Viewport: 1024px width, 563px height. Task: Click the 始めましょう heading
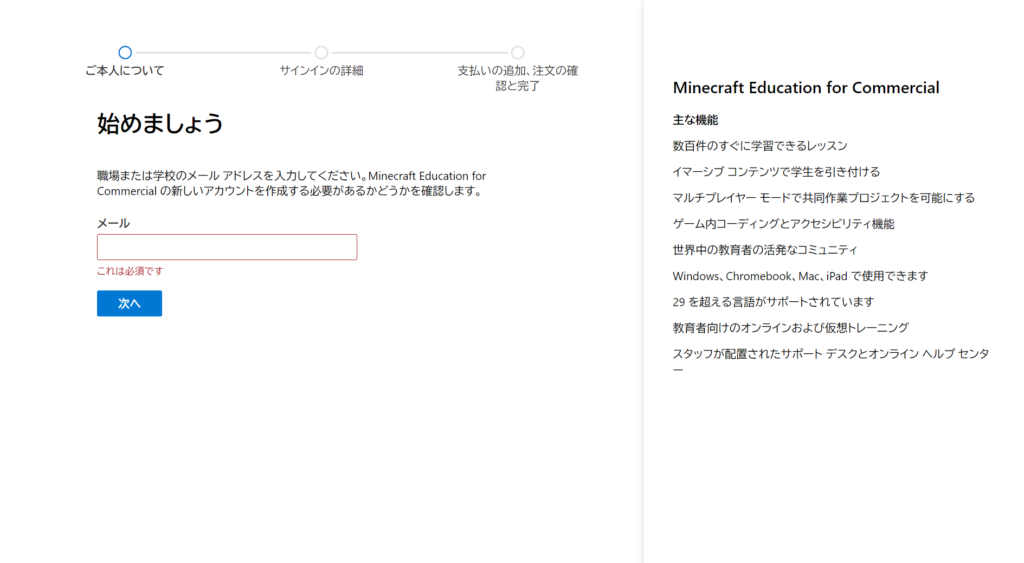click(x=160, y=124)
